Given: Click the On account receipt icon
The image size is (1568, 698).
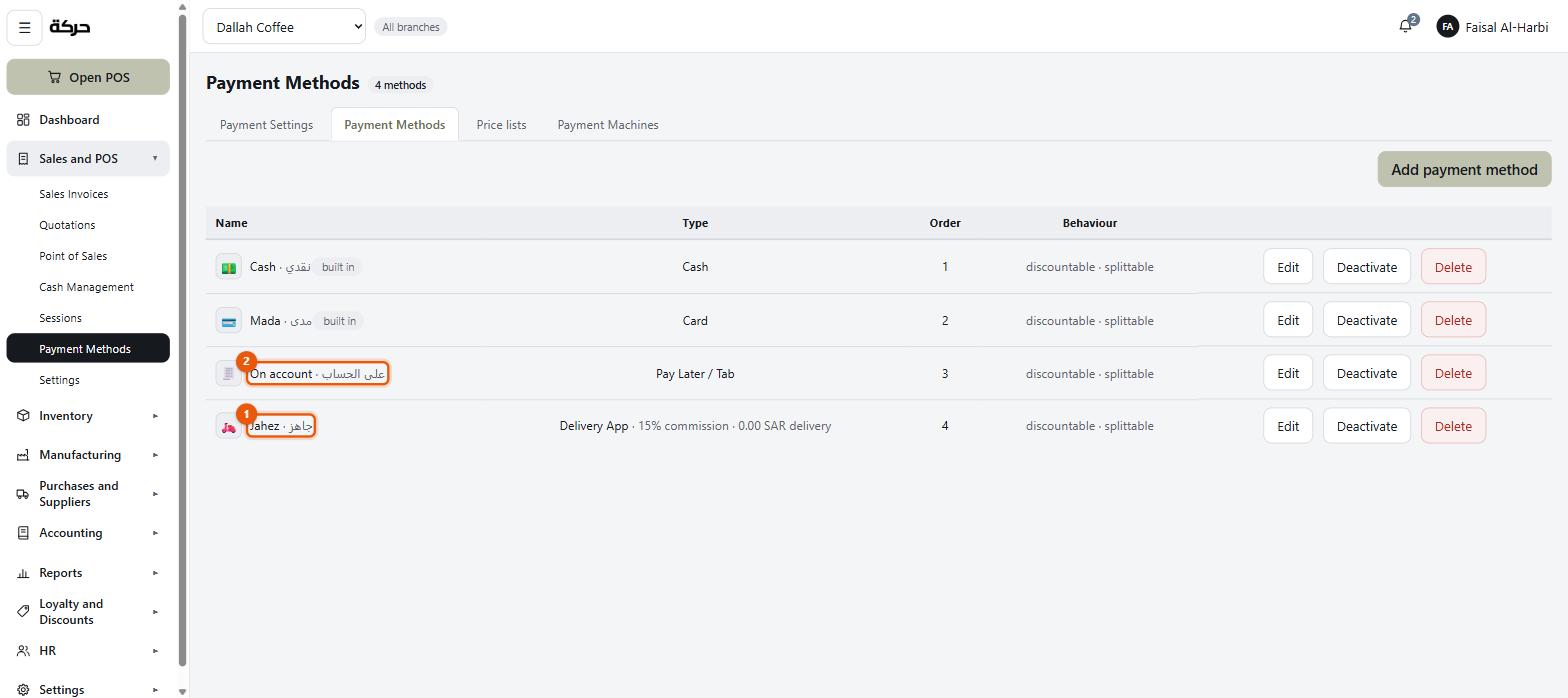Looking at the screenshot, I should tap(229, 374).
